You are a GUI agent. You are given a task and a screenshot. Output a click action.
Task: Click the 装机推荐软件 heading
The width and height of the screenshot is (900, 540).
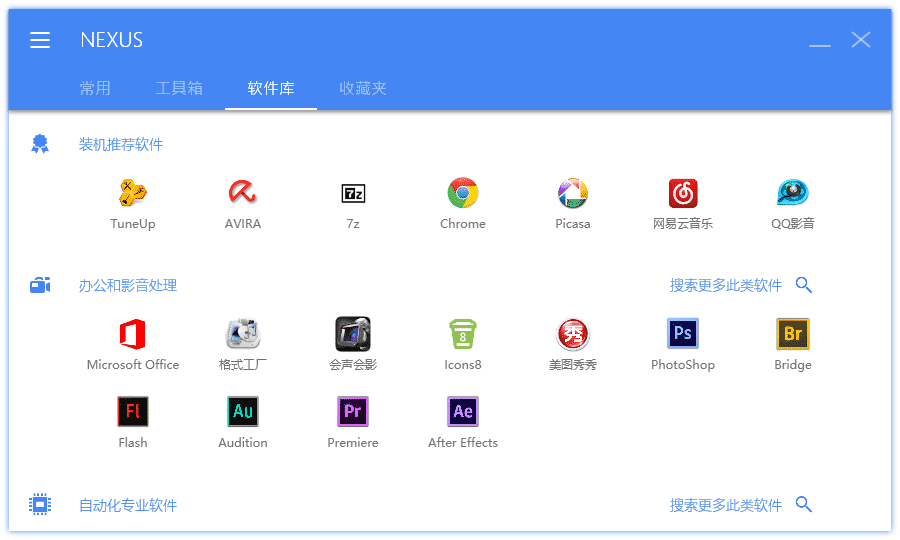click(x=121, y=144)
